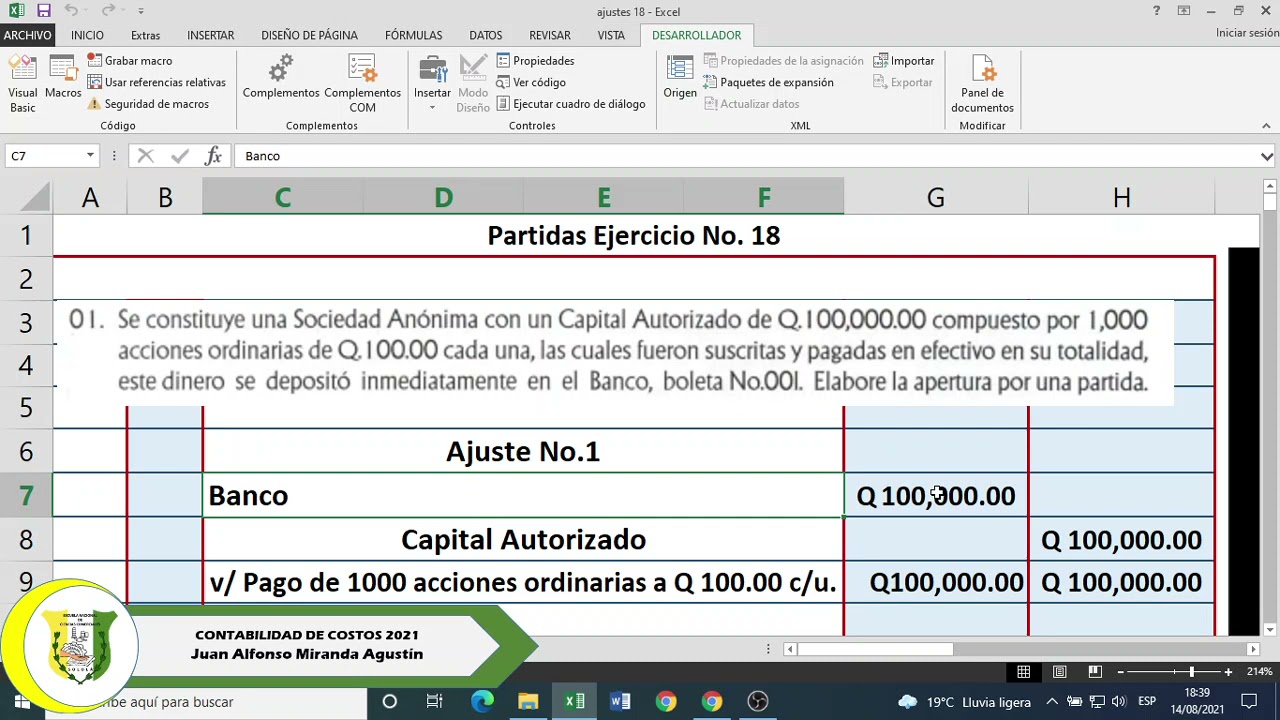Open Microsoft Edge from taskbar
Screen dimensions: 1280x720
(x=482, y=701)
